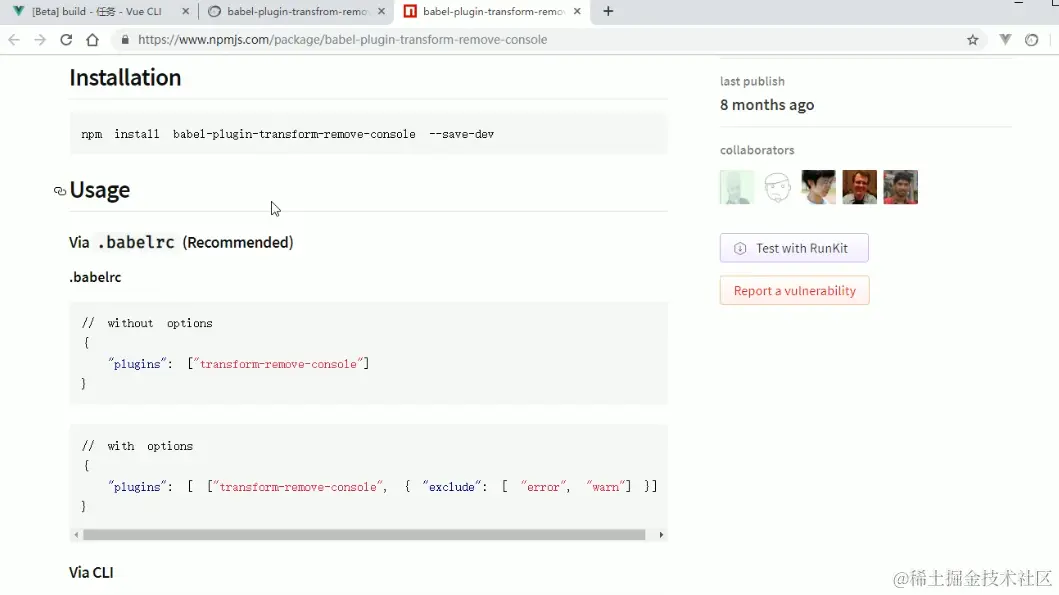
Task: Click the bold '.babelrc' filename label
Action: (95, 277)
